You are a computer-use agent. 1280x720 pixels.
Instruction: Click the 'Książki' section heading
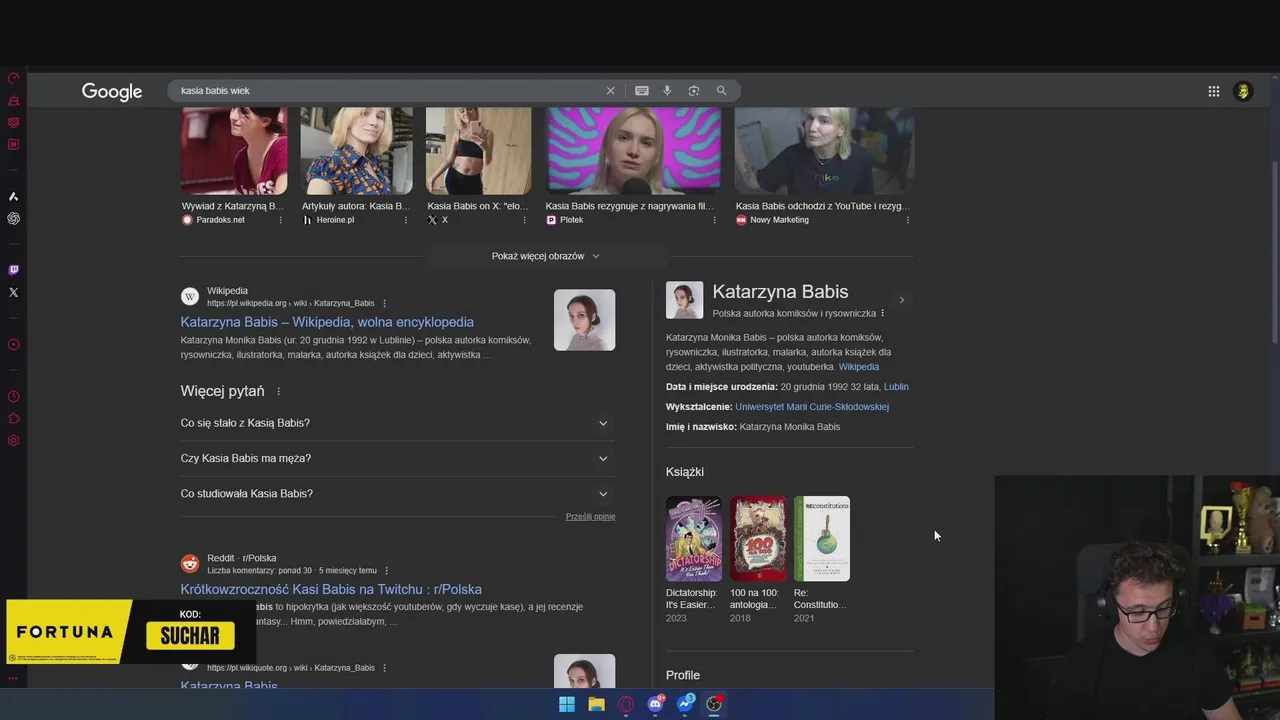point(685,472)
